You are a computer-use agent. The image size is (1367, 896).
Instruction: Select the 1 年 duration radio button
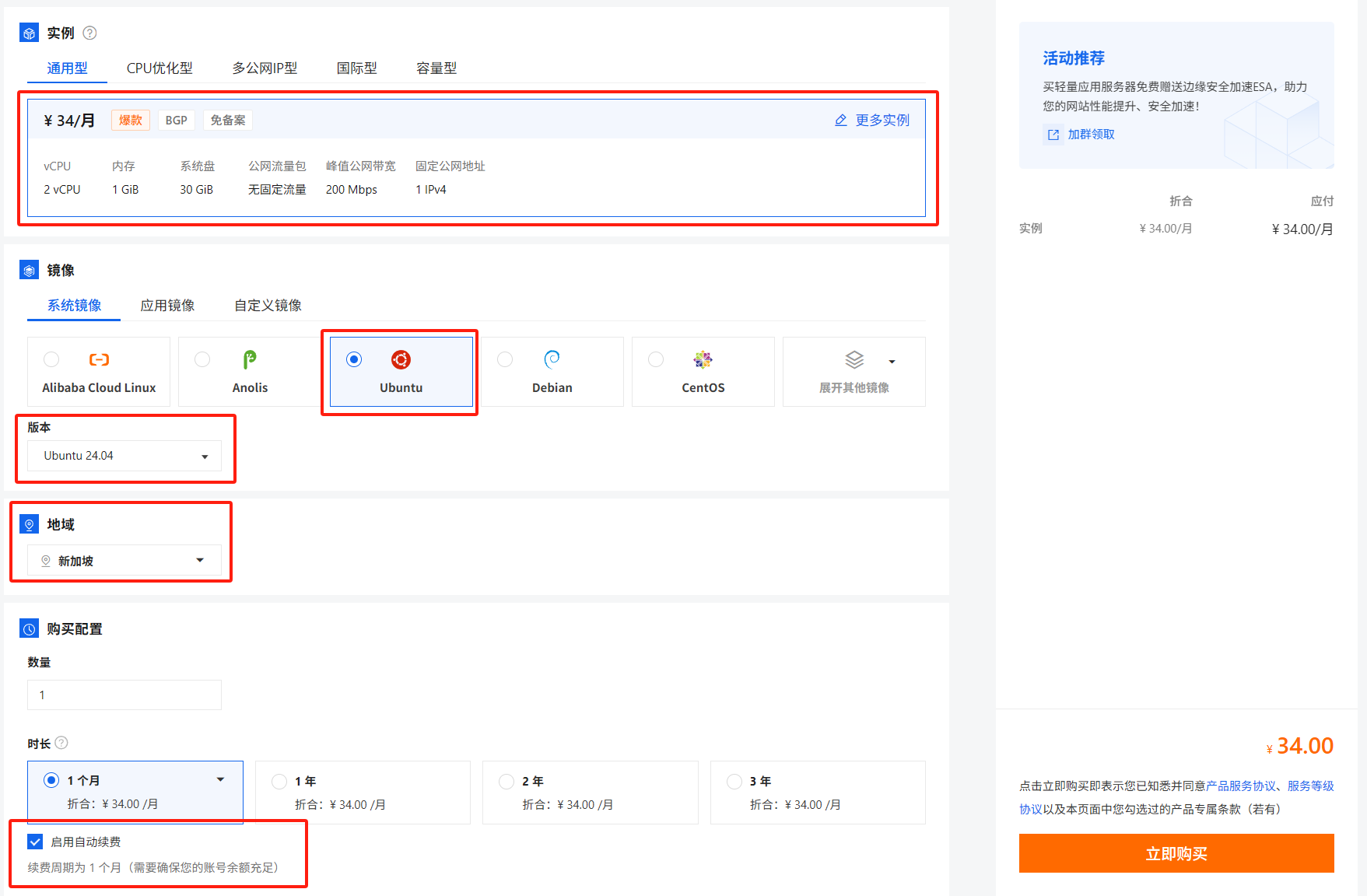click(x=279, y=781)
